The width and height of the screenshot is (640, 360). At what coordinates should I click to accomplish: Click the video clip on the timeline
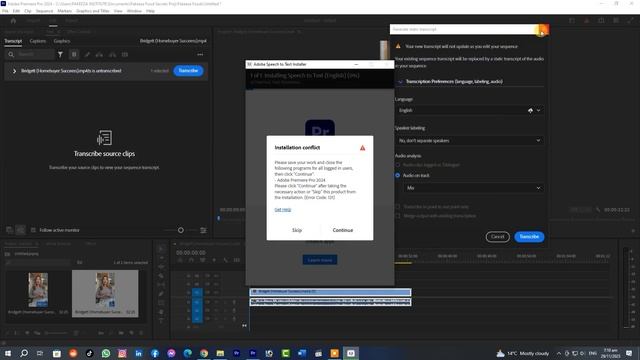tap(330, 291)
